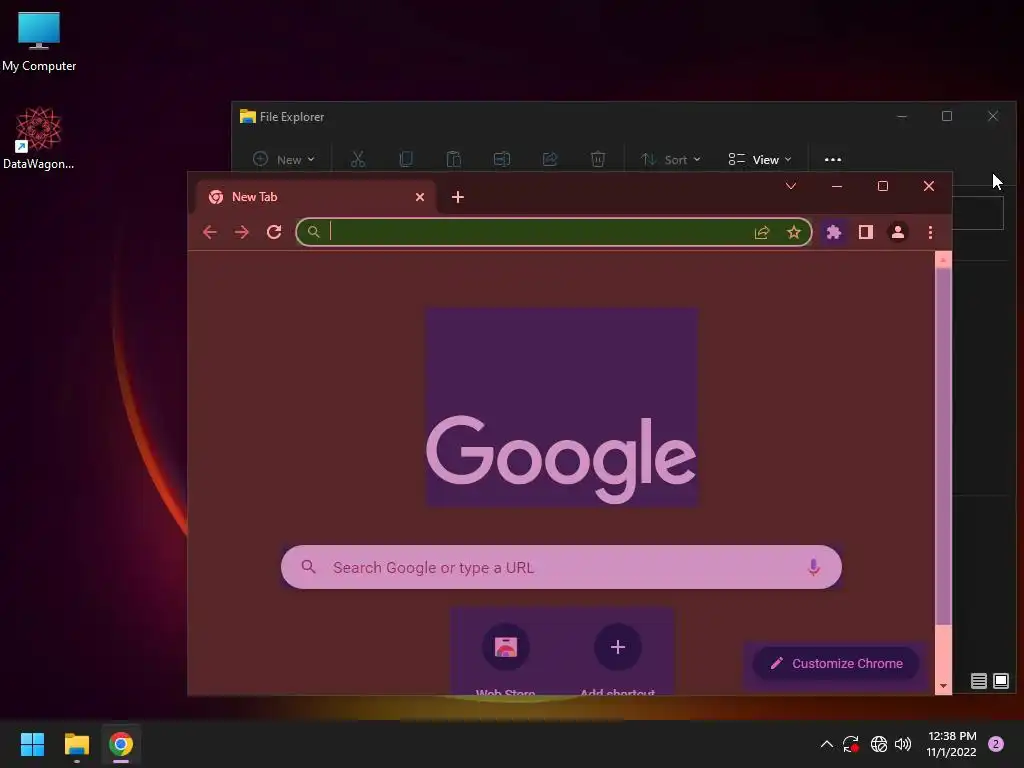The image size is (1024, 768).
Task: Open the New dropdown in File Explorer
Action: pos(284,159)
